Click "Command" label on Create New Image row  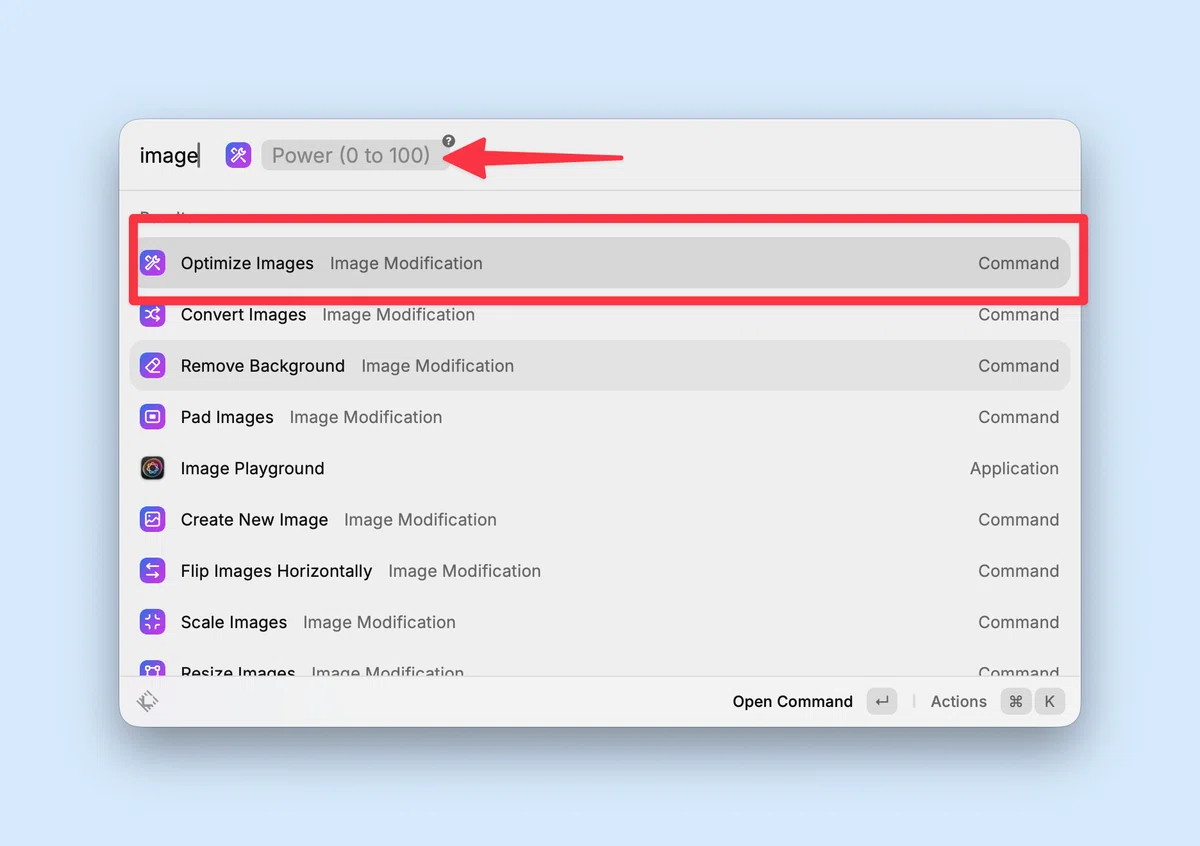[1018, 520]
